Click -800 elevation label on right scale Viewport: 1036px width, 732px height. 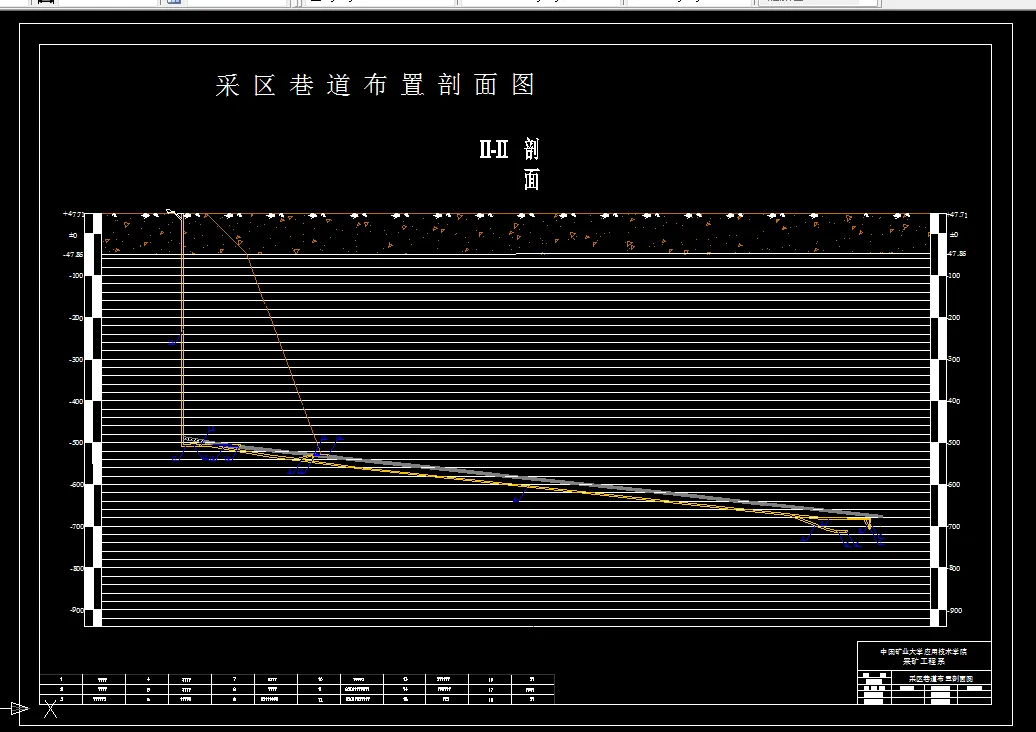953,568
